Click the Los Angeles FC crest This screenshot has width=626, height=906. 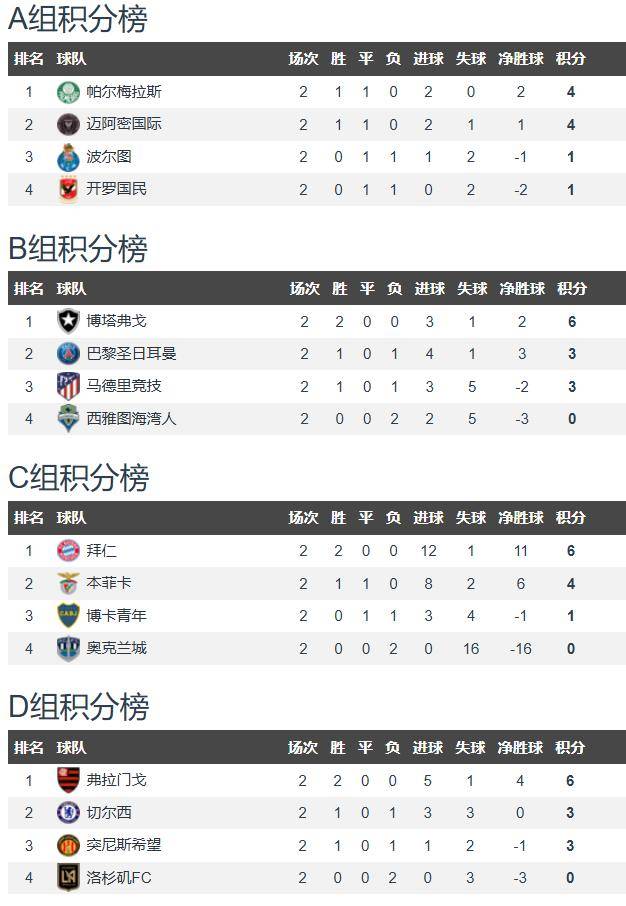pyautogui.click(x=68, y=878)
